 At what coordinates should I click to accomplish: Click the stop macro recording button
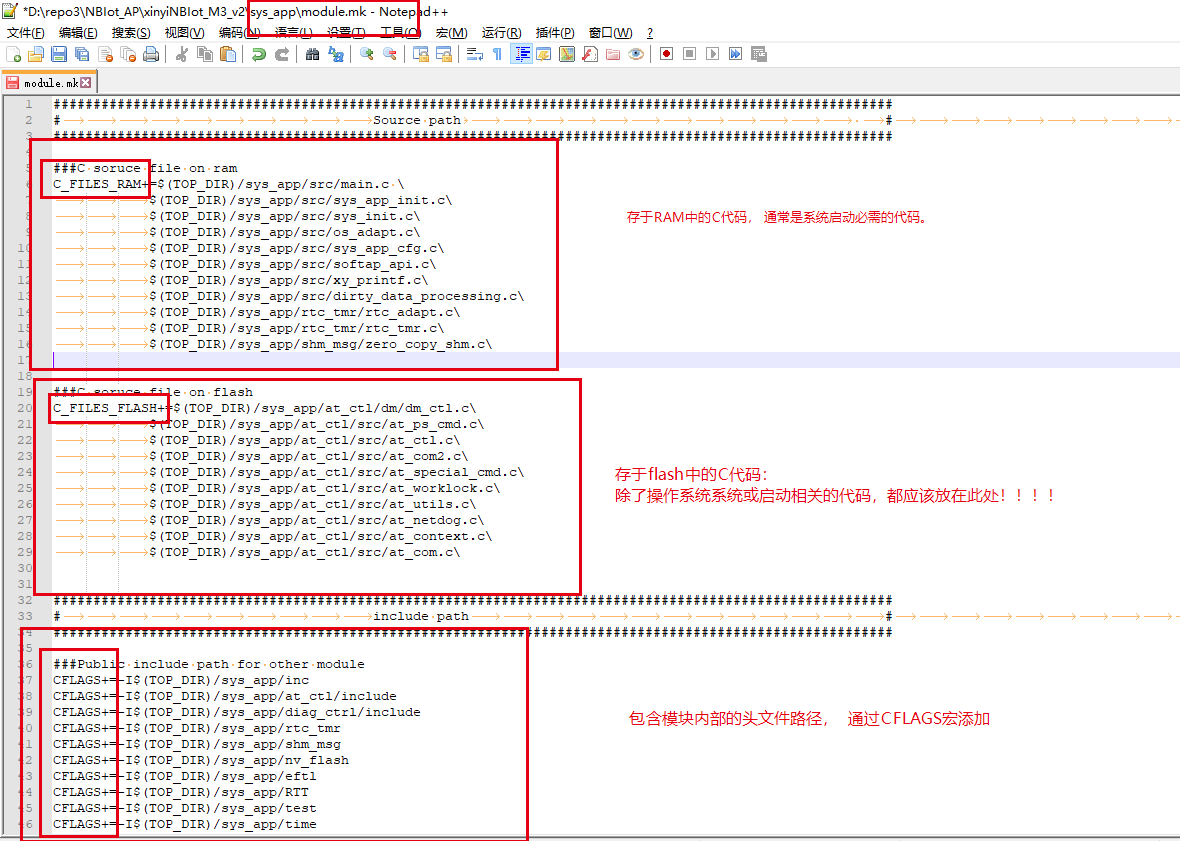click(x=689, y=54)
